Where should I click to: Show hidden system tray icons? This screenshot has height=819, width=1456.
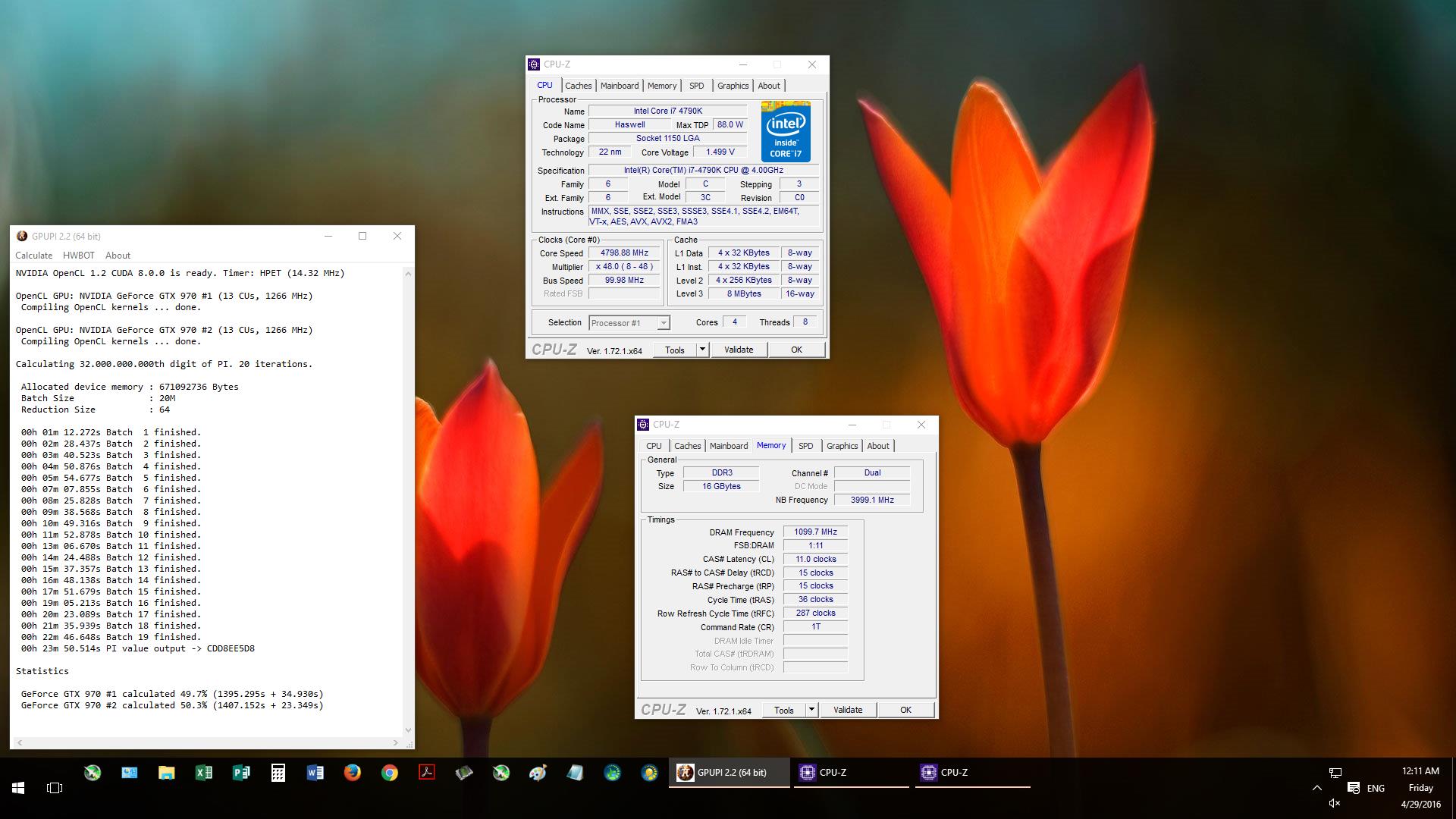click(1316, 788)
